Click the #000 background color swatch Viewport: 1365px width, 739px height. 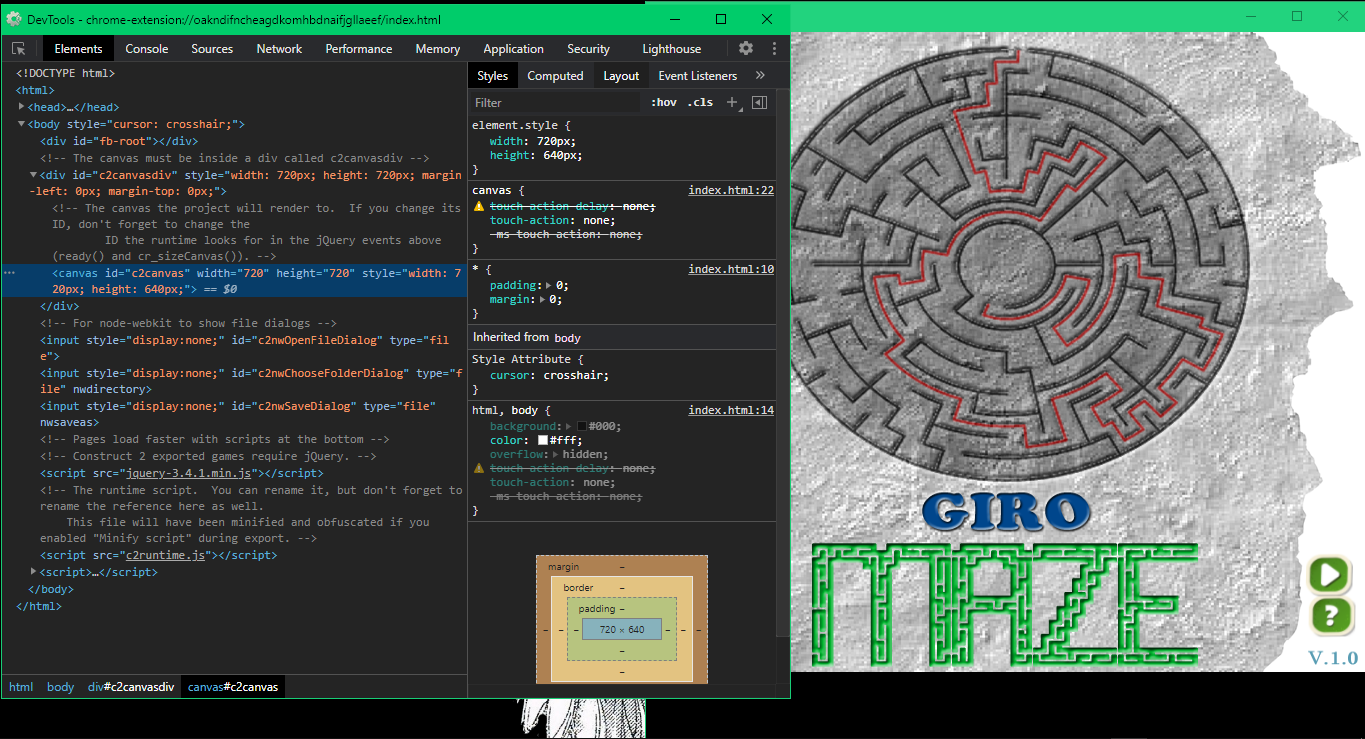tap(582, 426)
